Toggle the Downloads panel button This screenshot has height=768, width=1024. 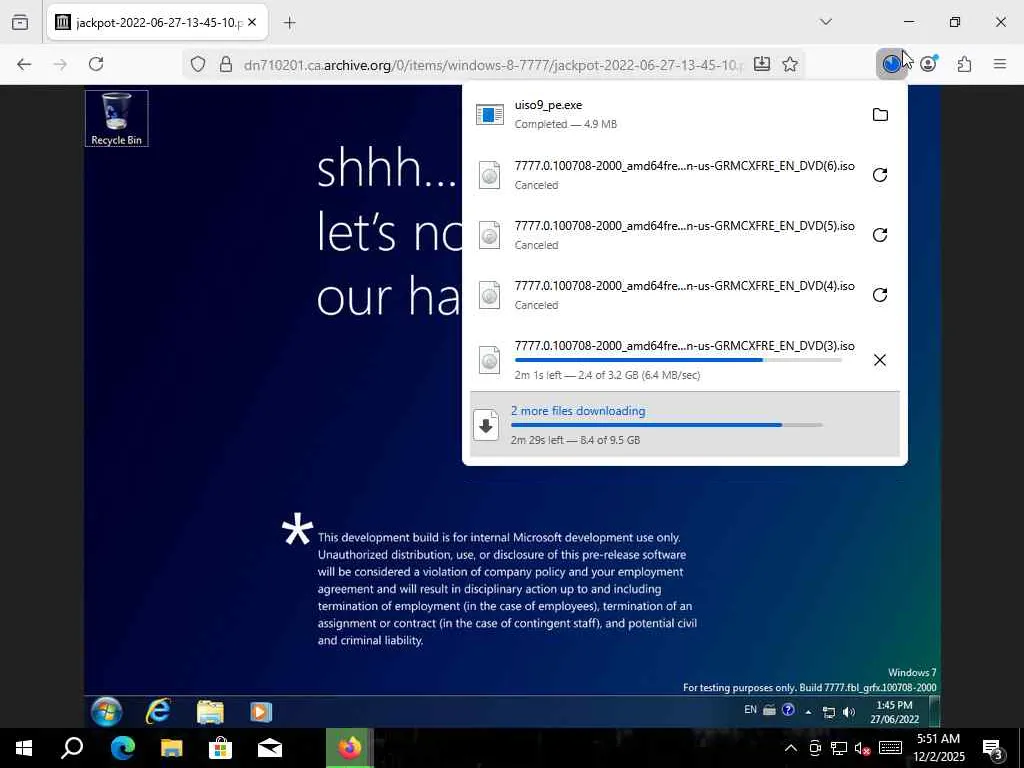pyautogui.click(x=891, y=64)
